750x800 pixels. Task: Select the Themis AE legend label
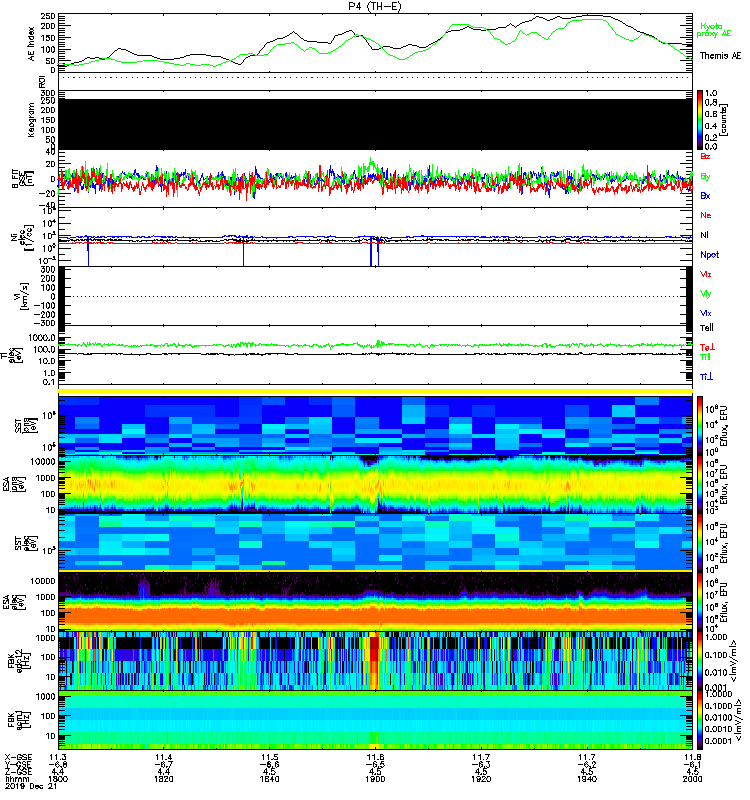click(720, 56)
